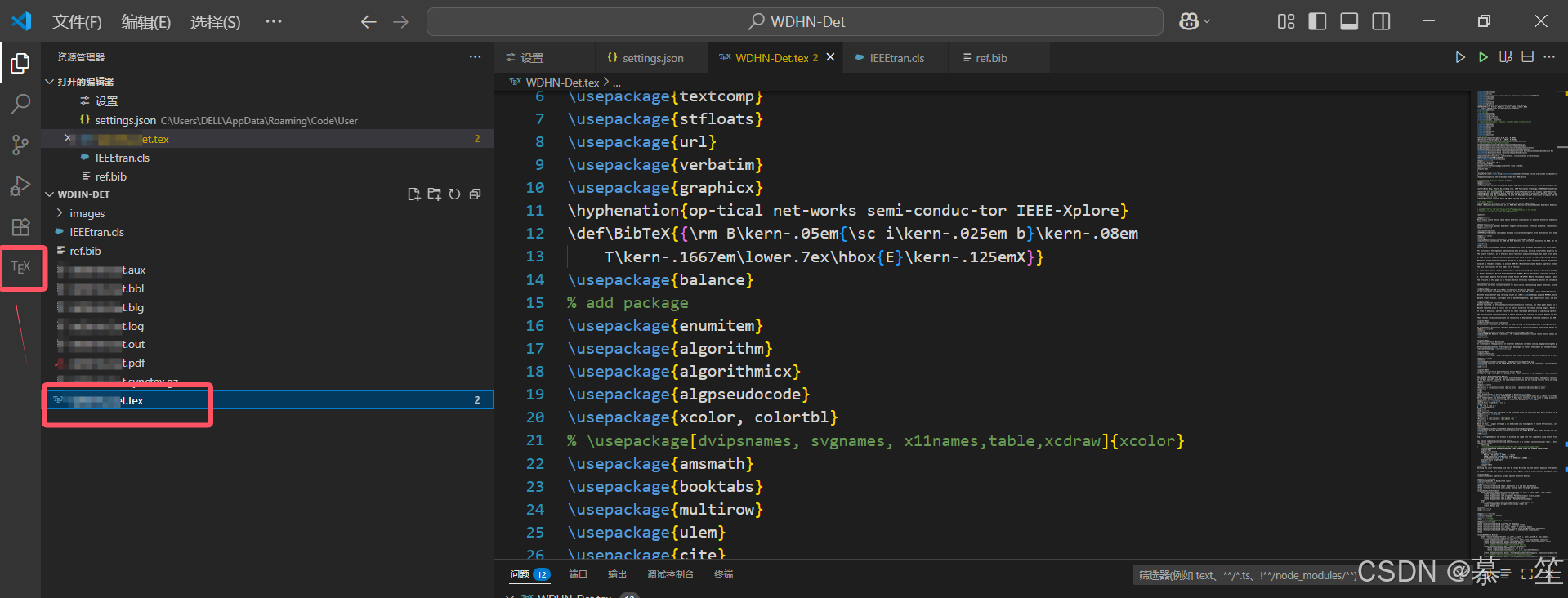The image size is (1568, 598).
Task: Switch to IEEEtran.cls tab
Action: [x=896, y=58]
